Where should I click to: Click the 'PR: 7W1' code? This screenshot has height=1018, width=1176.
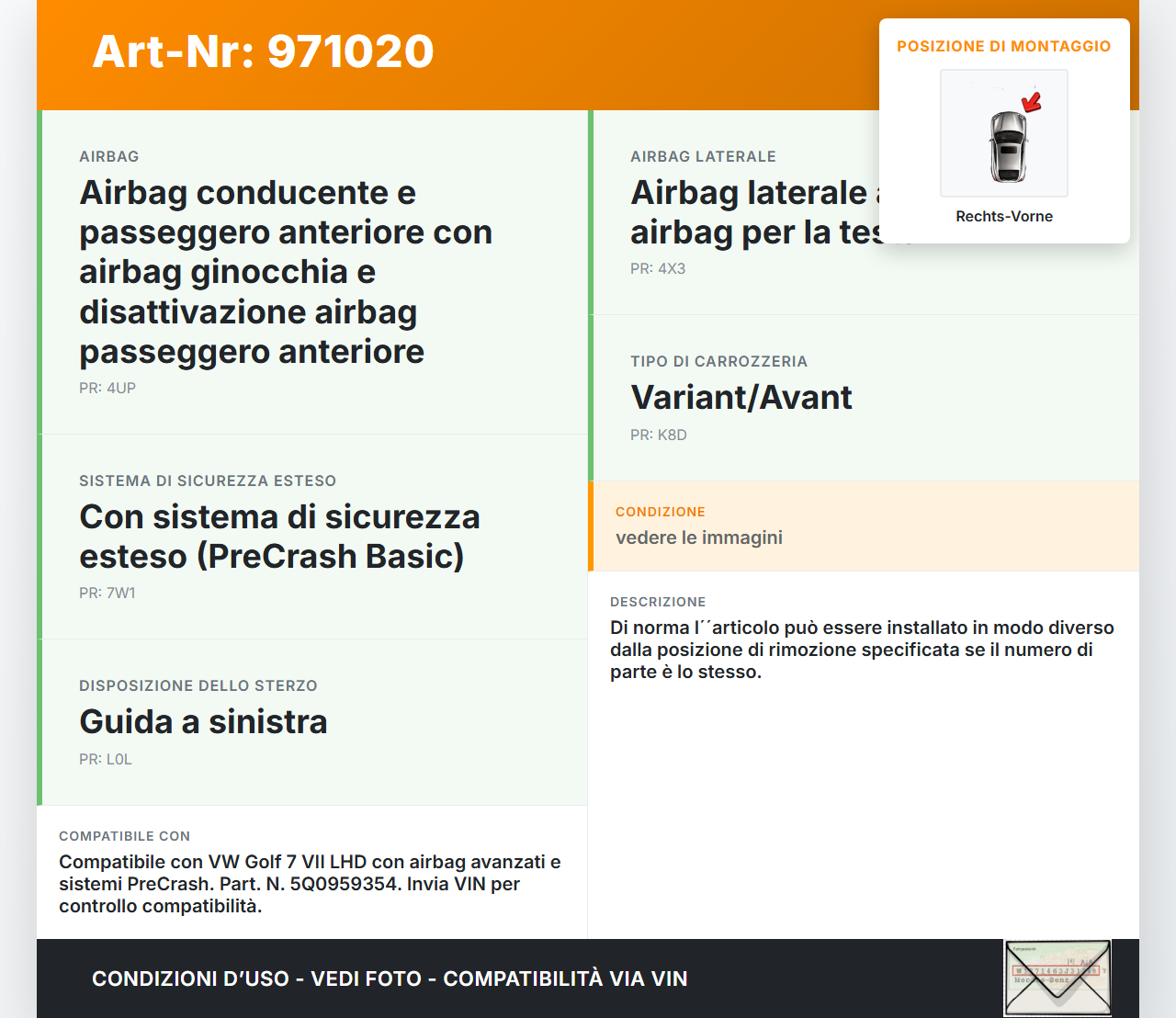click(x=107, y=593)
